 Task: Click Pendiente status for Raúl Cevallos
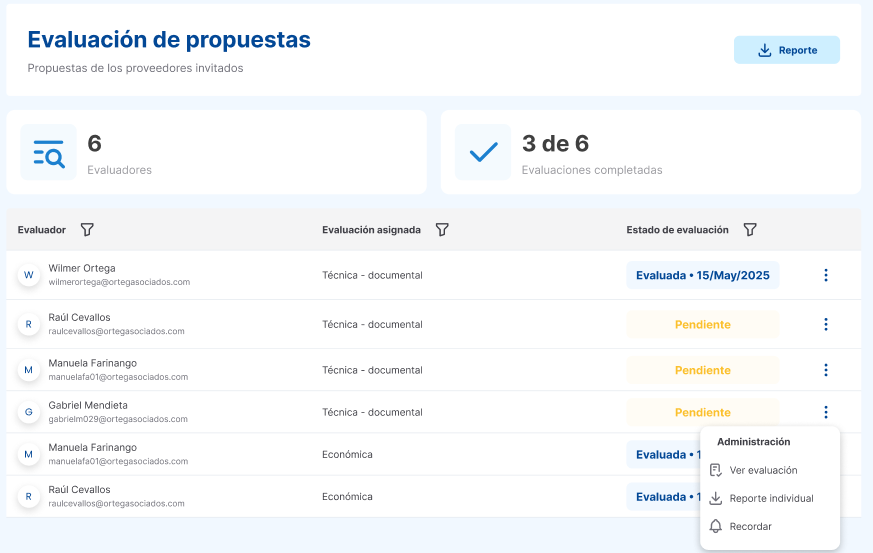pyautogui.click(x=702, y=324)
